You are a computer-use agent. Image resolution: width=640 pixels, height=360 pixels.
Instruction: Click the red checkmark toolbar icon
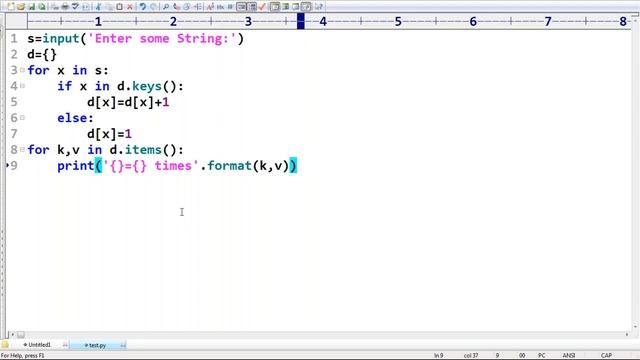coord(262,7)
